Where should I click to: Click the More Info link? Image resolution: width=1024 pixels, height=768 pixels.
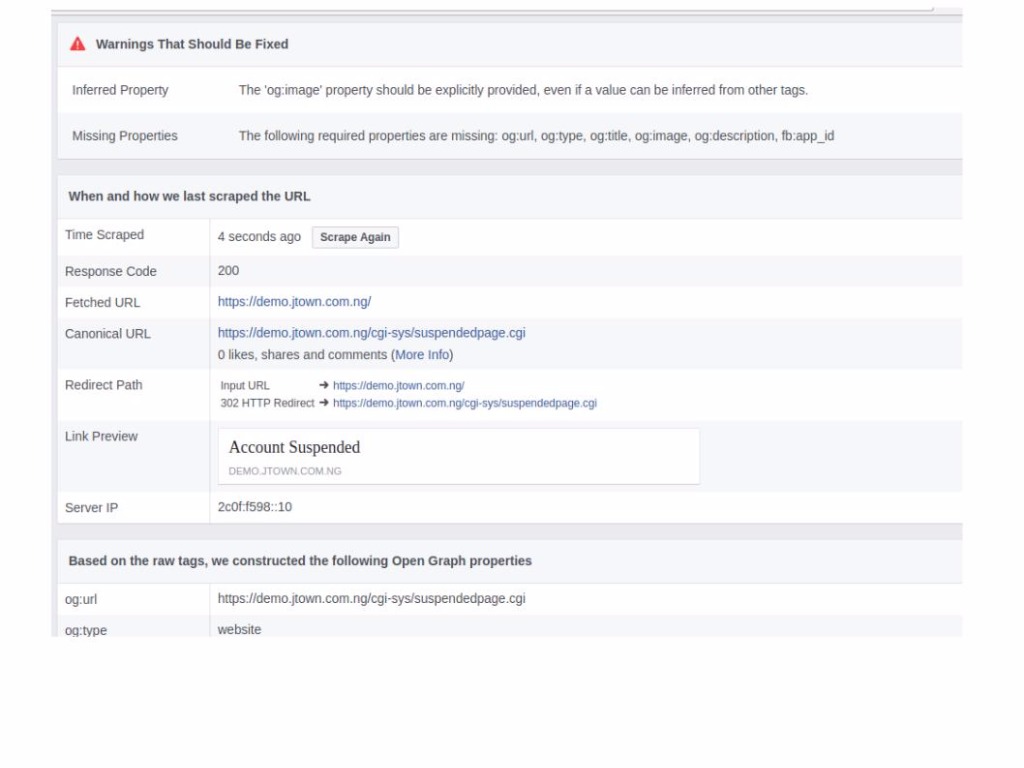click(422, 355)
